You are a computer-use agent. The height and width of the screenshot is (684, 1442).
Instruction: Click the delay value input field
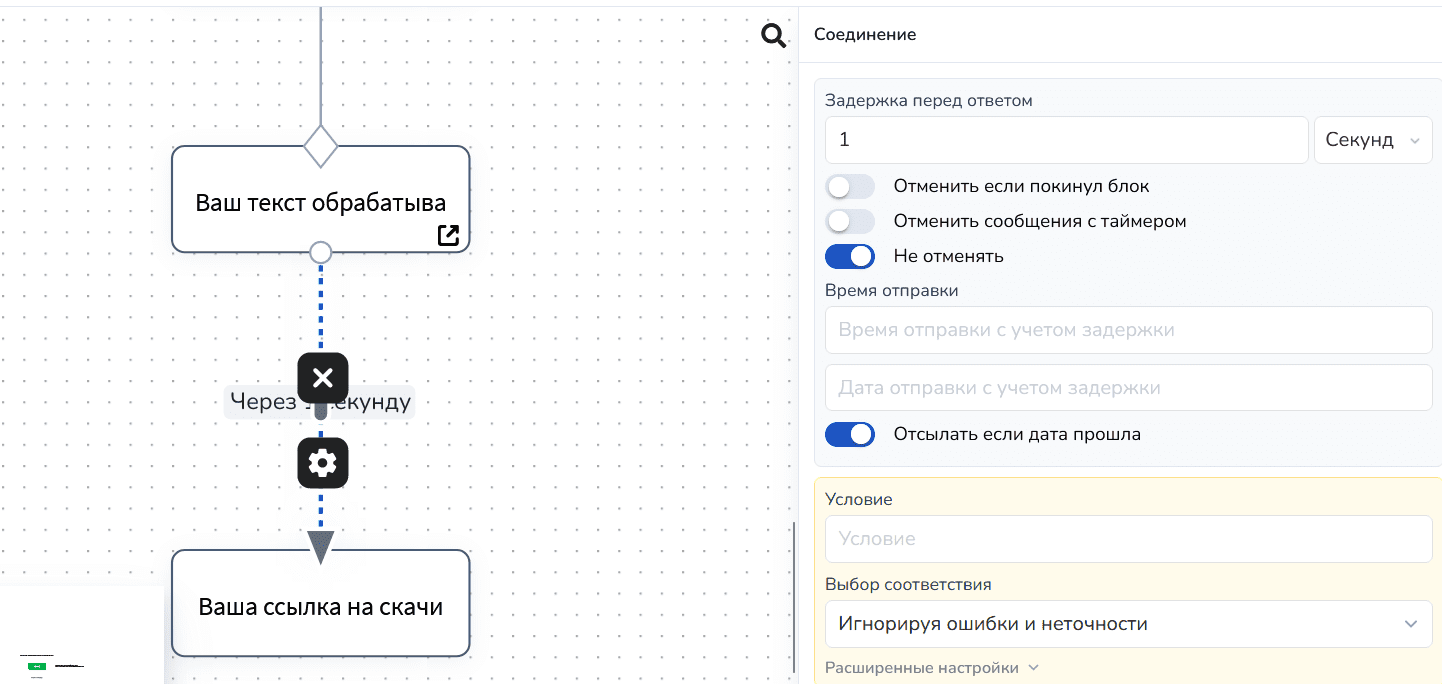1065,140
